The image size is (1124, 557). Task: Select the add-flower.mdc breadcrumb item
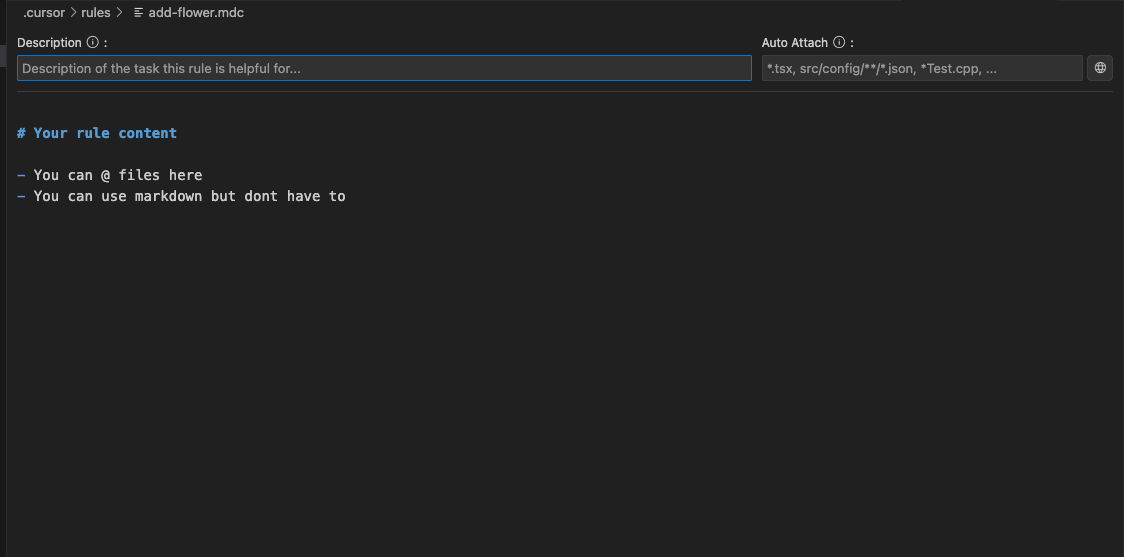196,13
